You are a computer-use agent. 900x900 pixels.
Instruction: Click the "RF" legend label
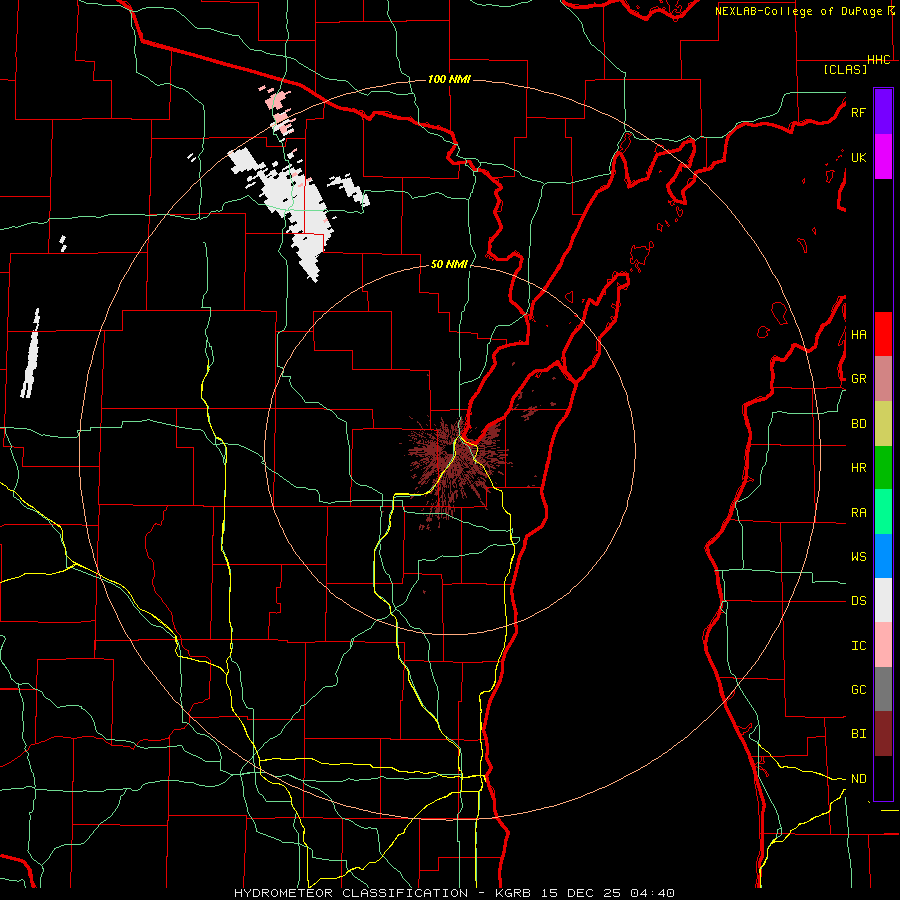point(858,112)
